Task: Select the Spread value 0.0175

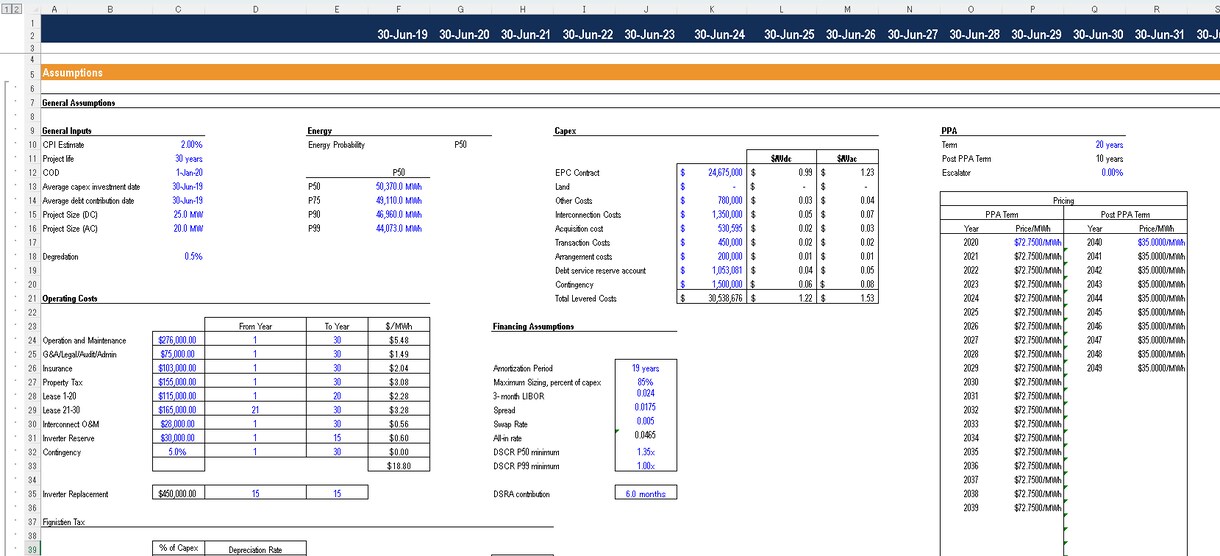Action: (645, 408)
